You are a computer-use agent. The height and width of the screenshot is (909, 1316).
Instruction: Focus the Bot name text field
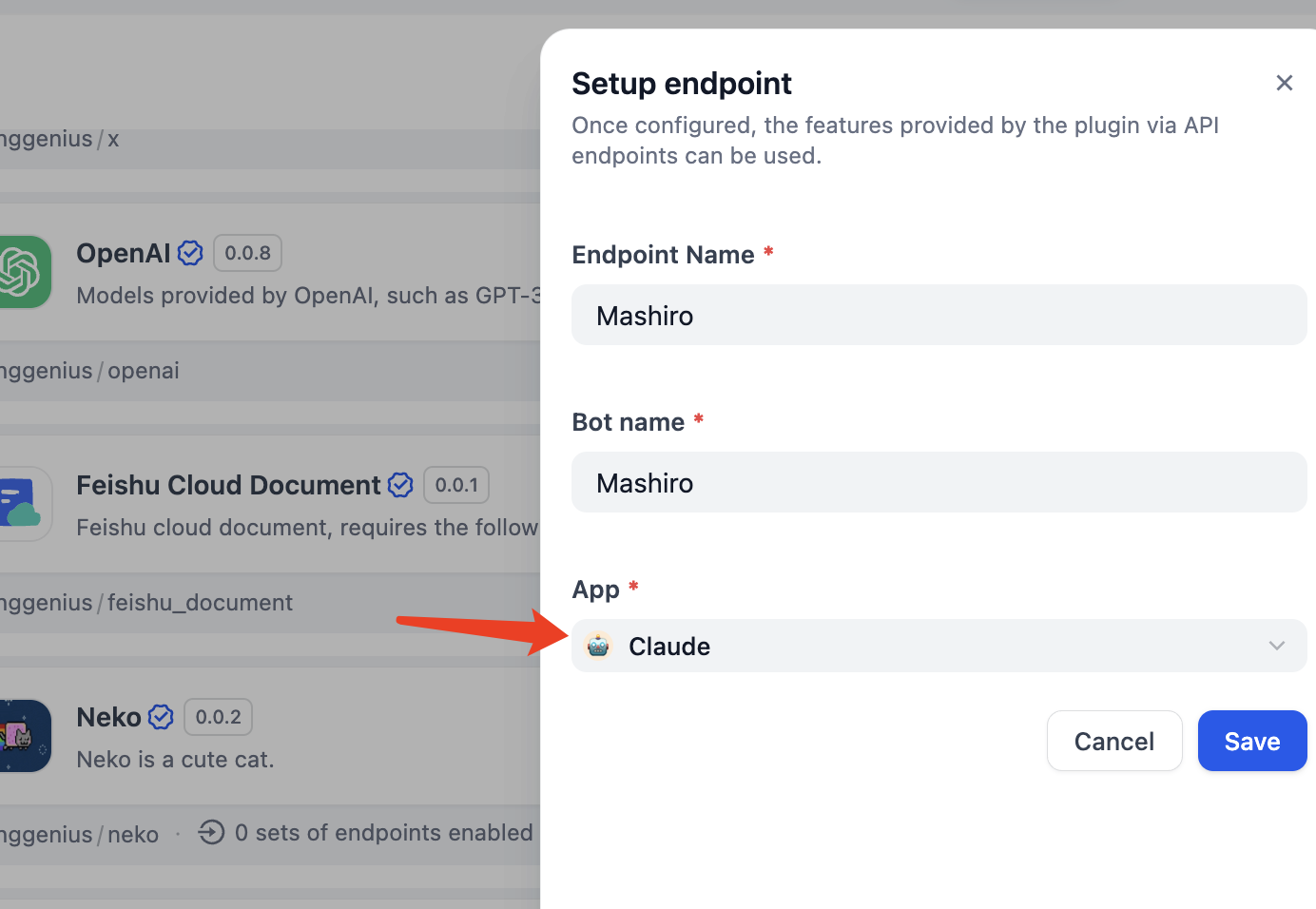coord(938,483)
